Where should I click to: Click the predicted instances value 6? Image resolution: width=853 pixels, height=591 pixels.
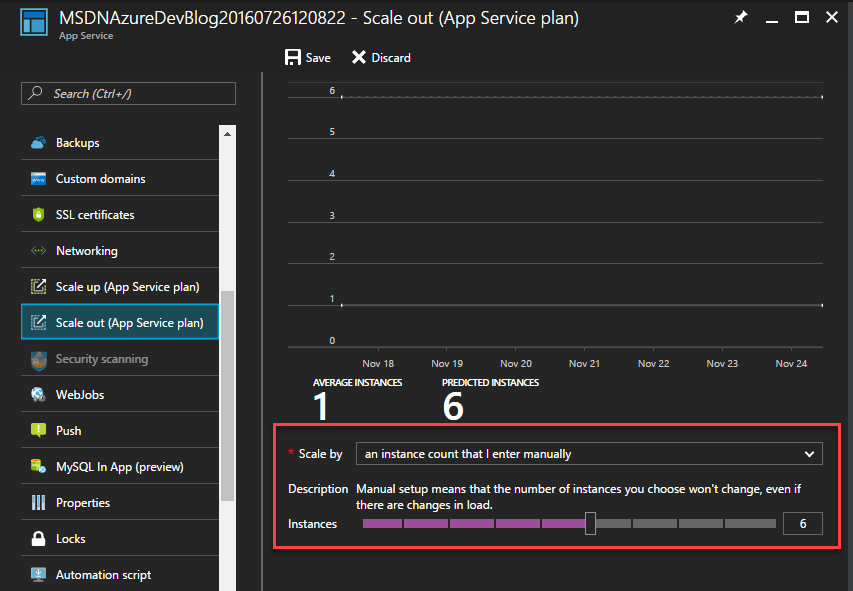[x=453, y=407]
